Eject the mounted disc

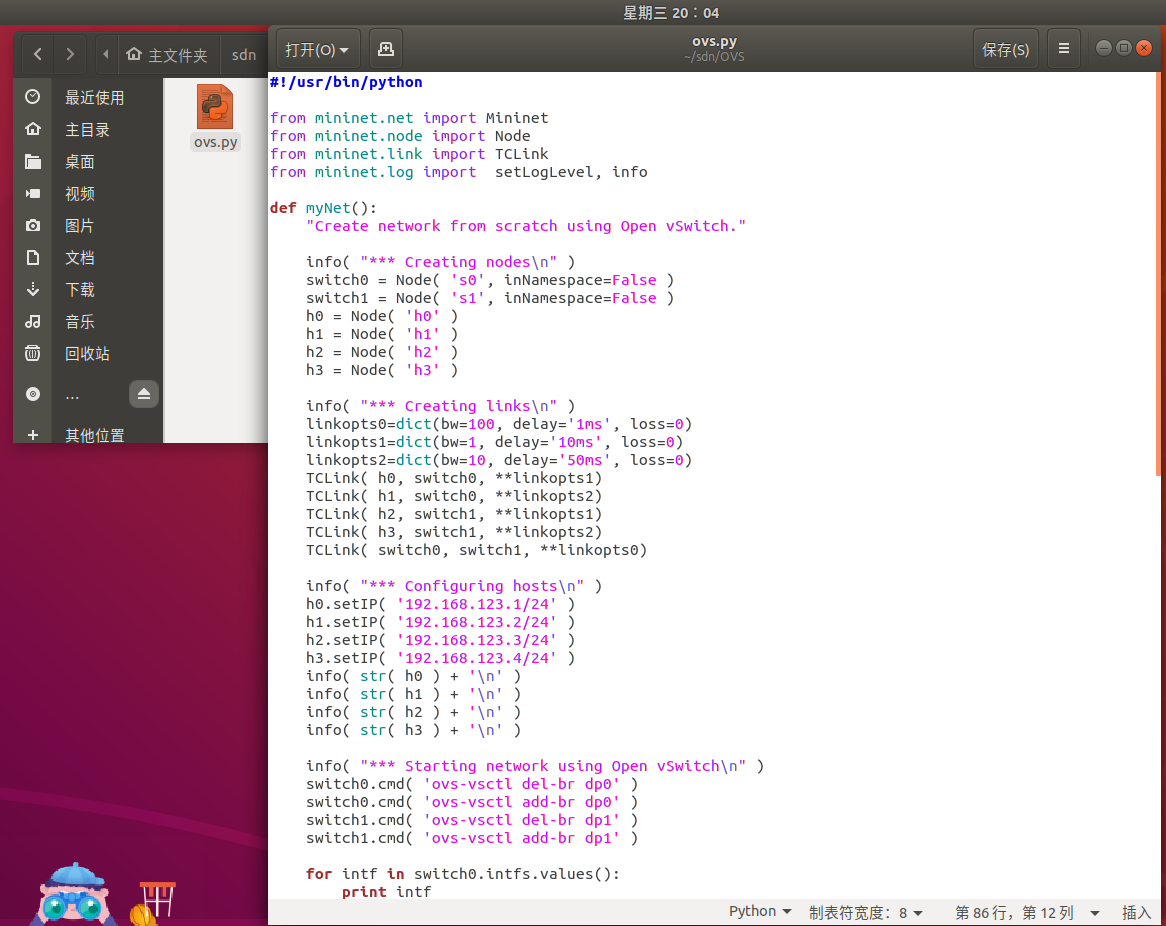tap(144, 394)
